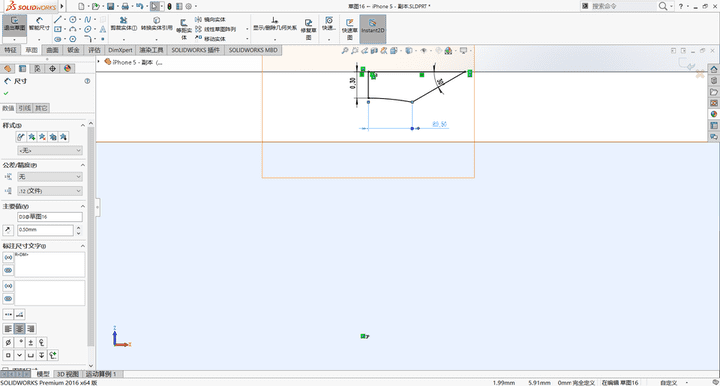Select the Line sketch tool
720x386 pixels.
(57, 19)
